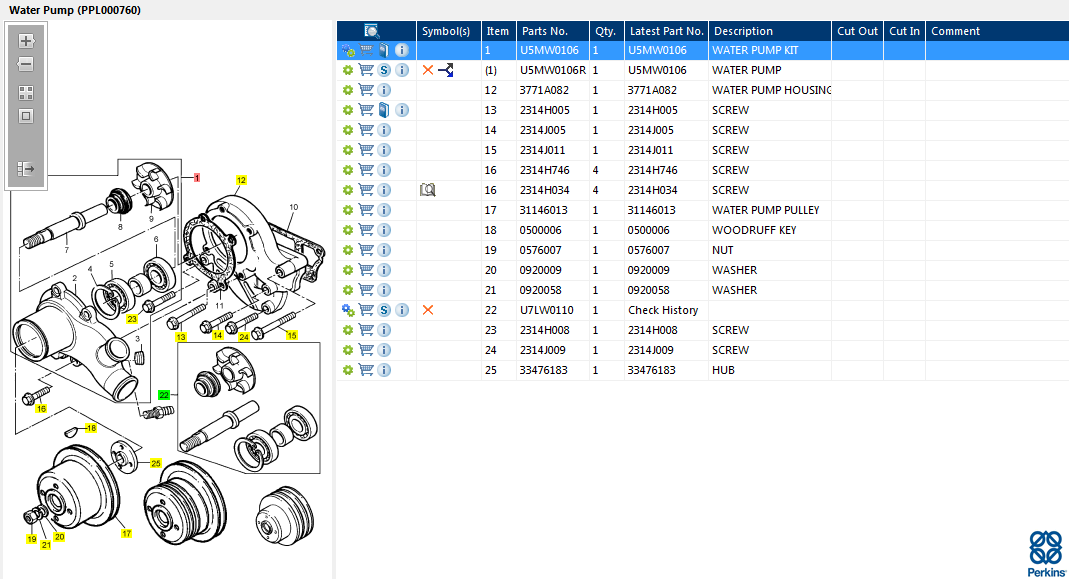Click the S icon on the U7LW0110 row
The image size is (1069, 579).
384,310
